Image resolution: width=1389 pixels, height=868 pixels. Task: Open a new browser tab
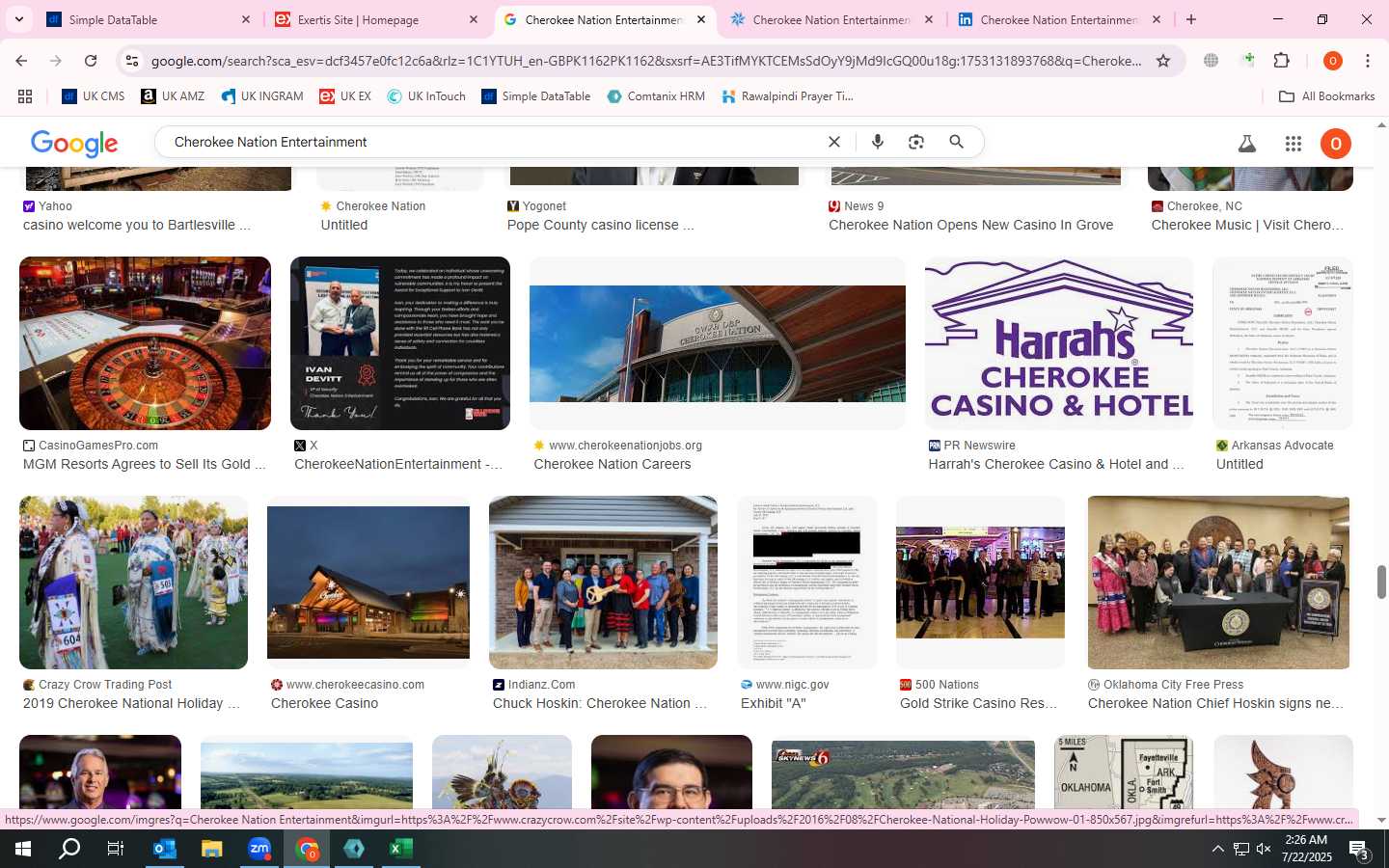[1191, 19]
